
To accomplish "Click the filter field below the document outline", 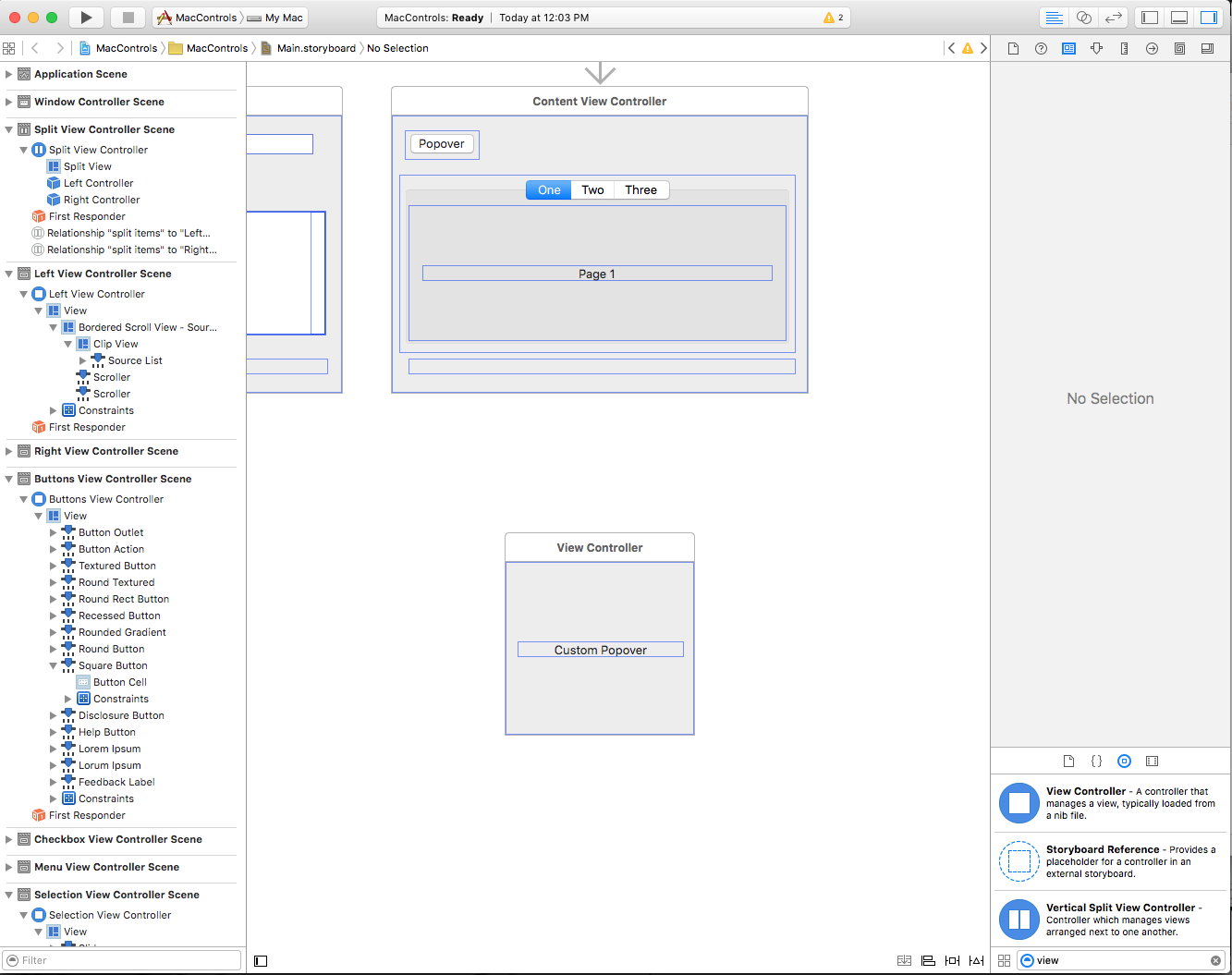I will click(120, 959).
